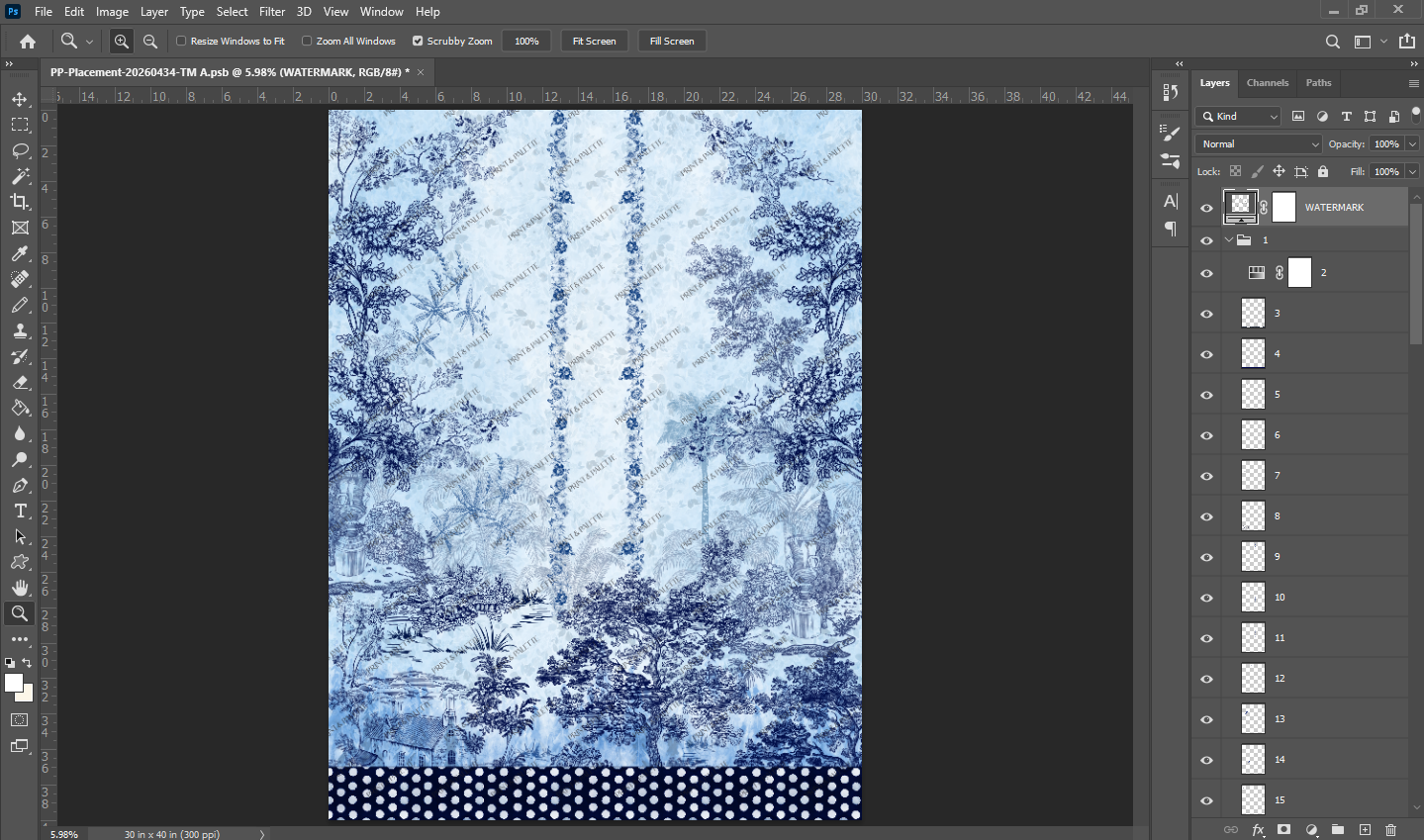1424x840 pixels.
Task: Open the Paragraph panel icon
Action: tap(1171, 229)
